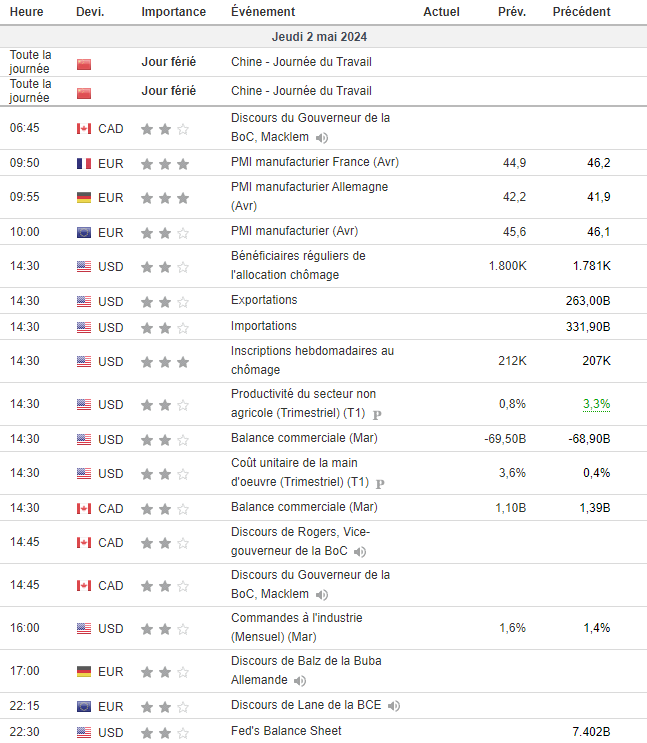Click speaker icon next to Lane de la BCE

point(394,706)
